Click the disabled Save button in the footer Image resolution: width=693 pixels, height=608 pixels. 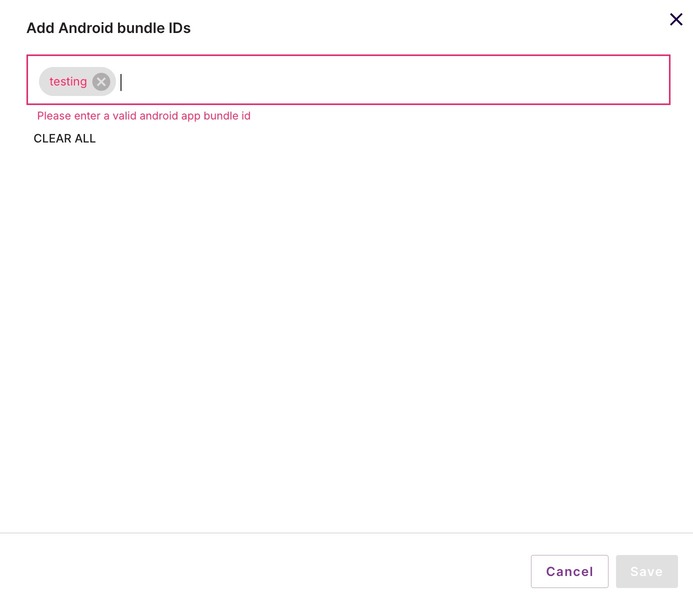click(647, 571)
